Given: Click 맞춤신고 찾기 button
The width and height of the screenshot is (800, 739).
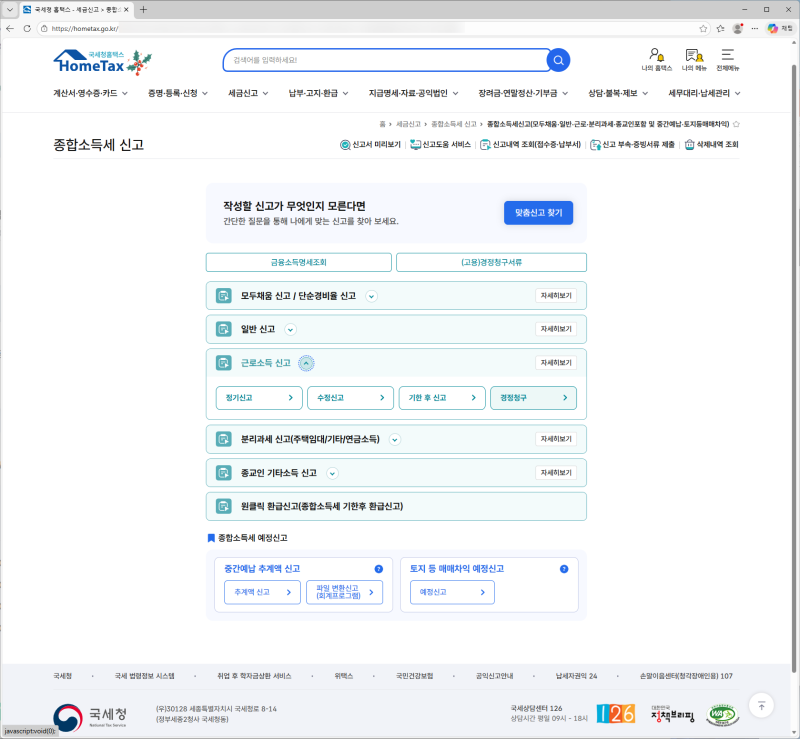Looking at the screenshot, I should [x=538, y=213].
